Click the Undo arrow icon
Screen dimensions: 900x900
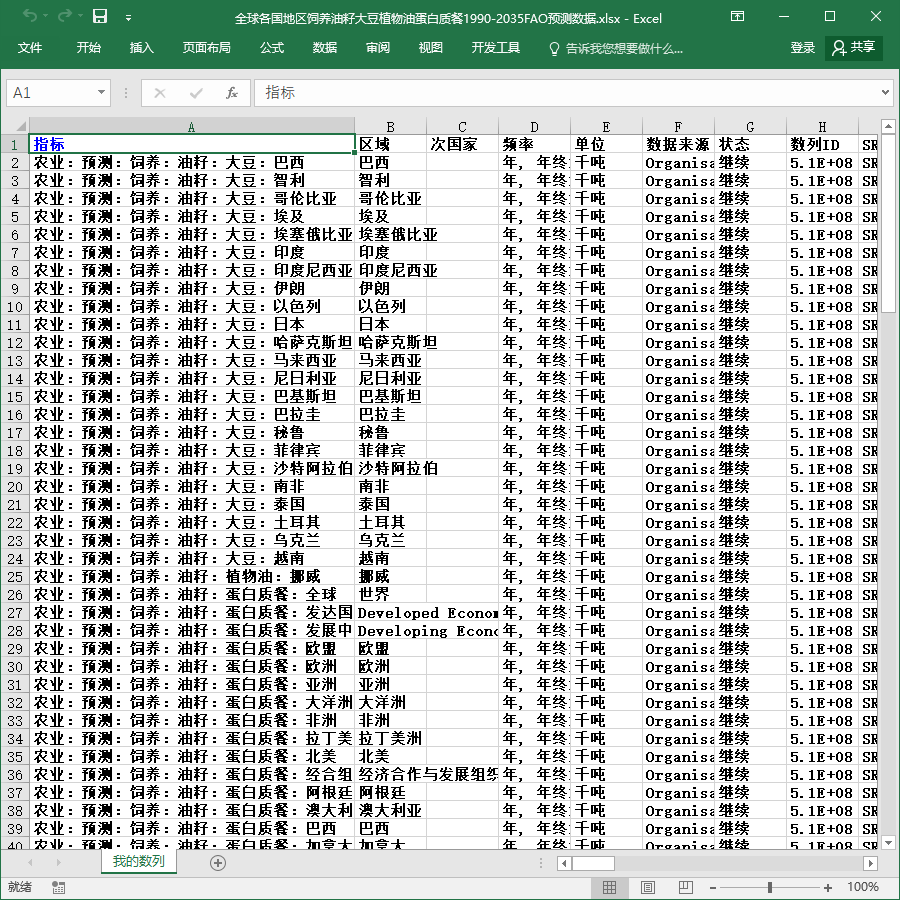pos(30,16)
